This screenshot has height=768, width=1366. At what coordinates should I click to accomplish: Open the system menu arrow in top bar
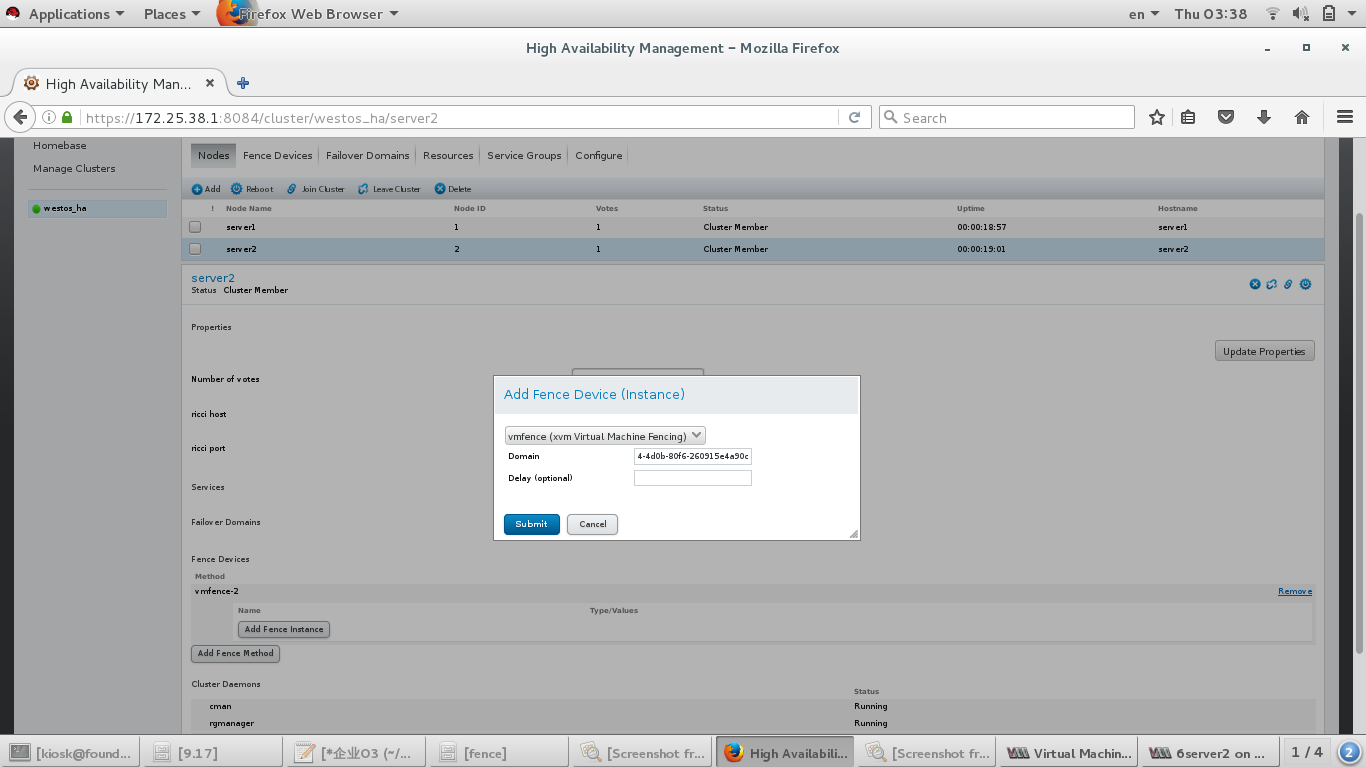coord(1354,14)
